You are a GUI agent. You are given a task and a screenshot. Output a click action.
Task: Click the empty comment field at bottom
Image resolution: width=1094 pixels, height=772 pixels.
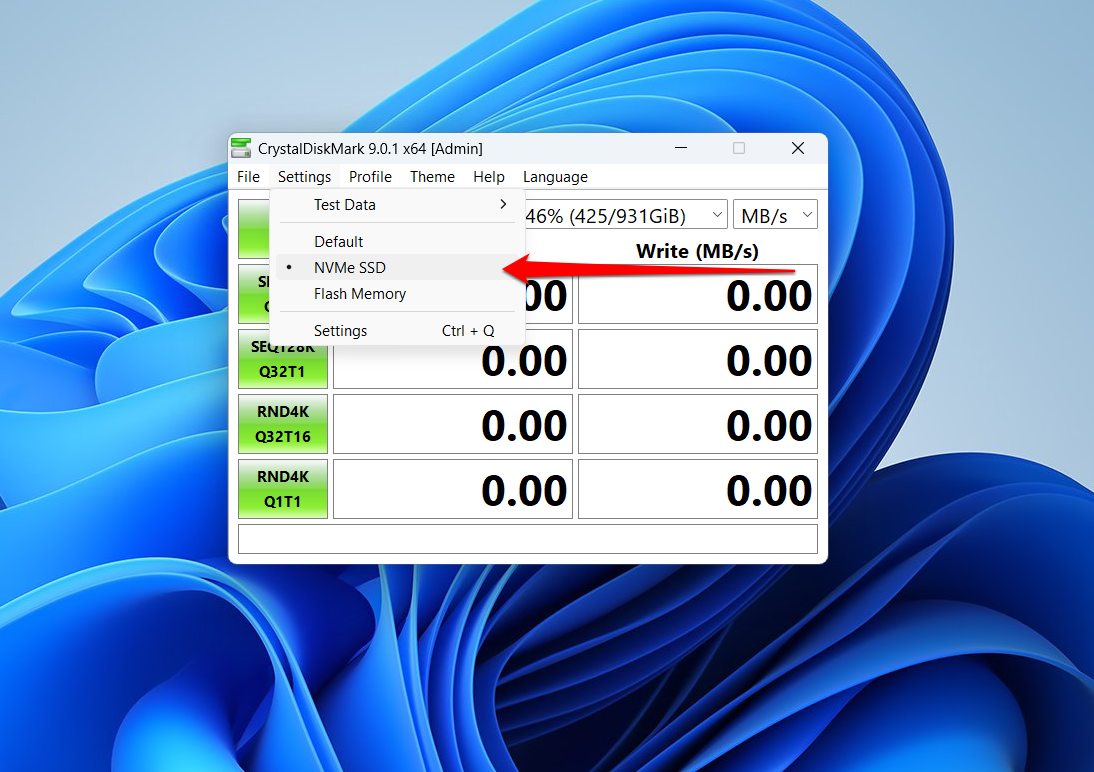click(x=527, y=539)
